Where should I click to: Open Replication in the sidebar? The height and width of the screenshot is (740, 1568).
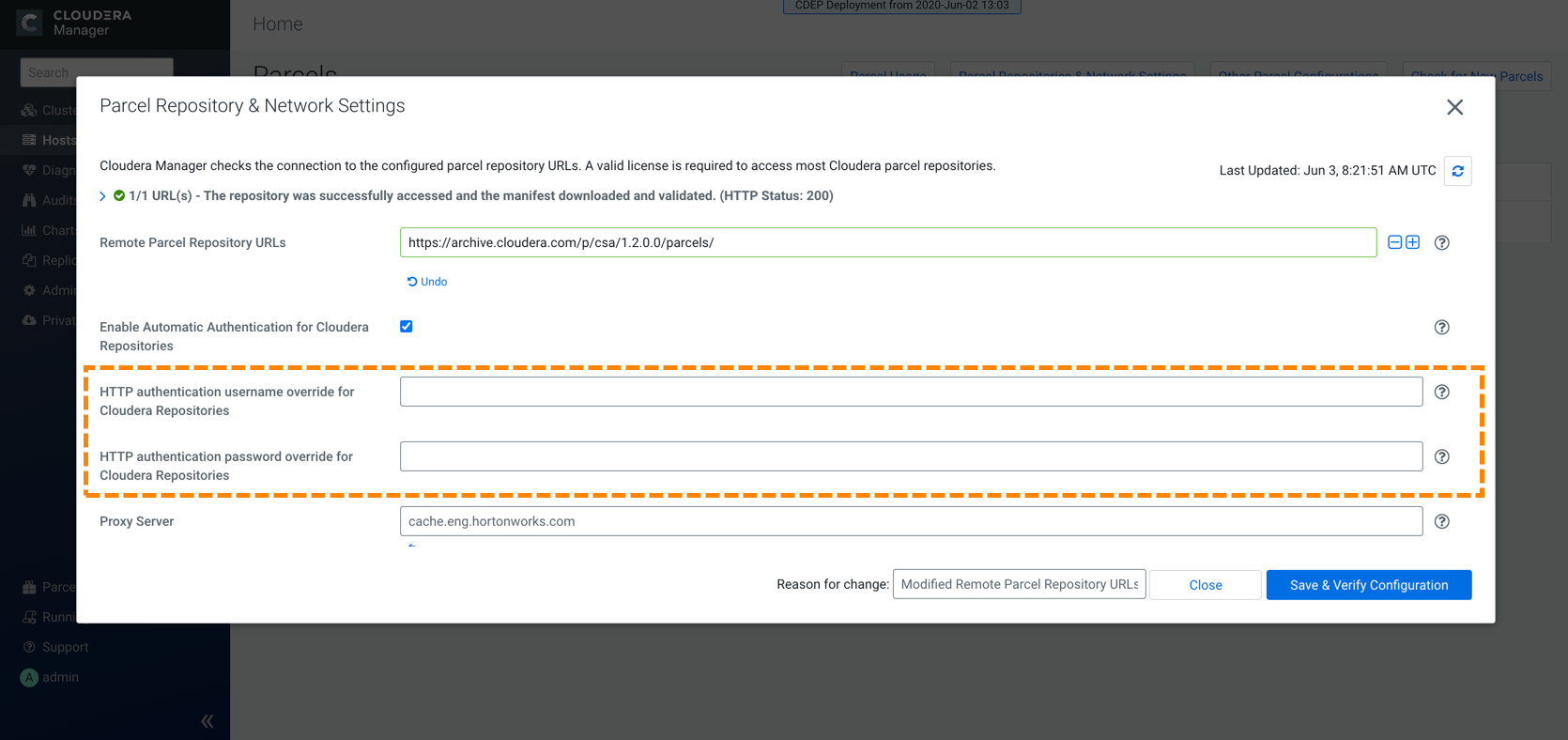tap(49, 260)
